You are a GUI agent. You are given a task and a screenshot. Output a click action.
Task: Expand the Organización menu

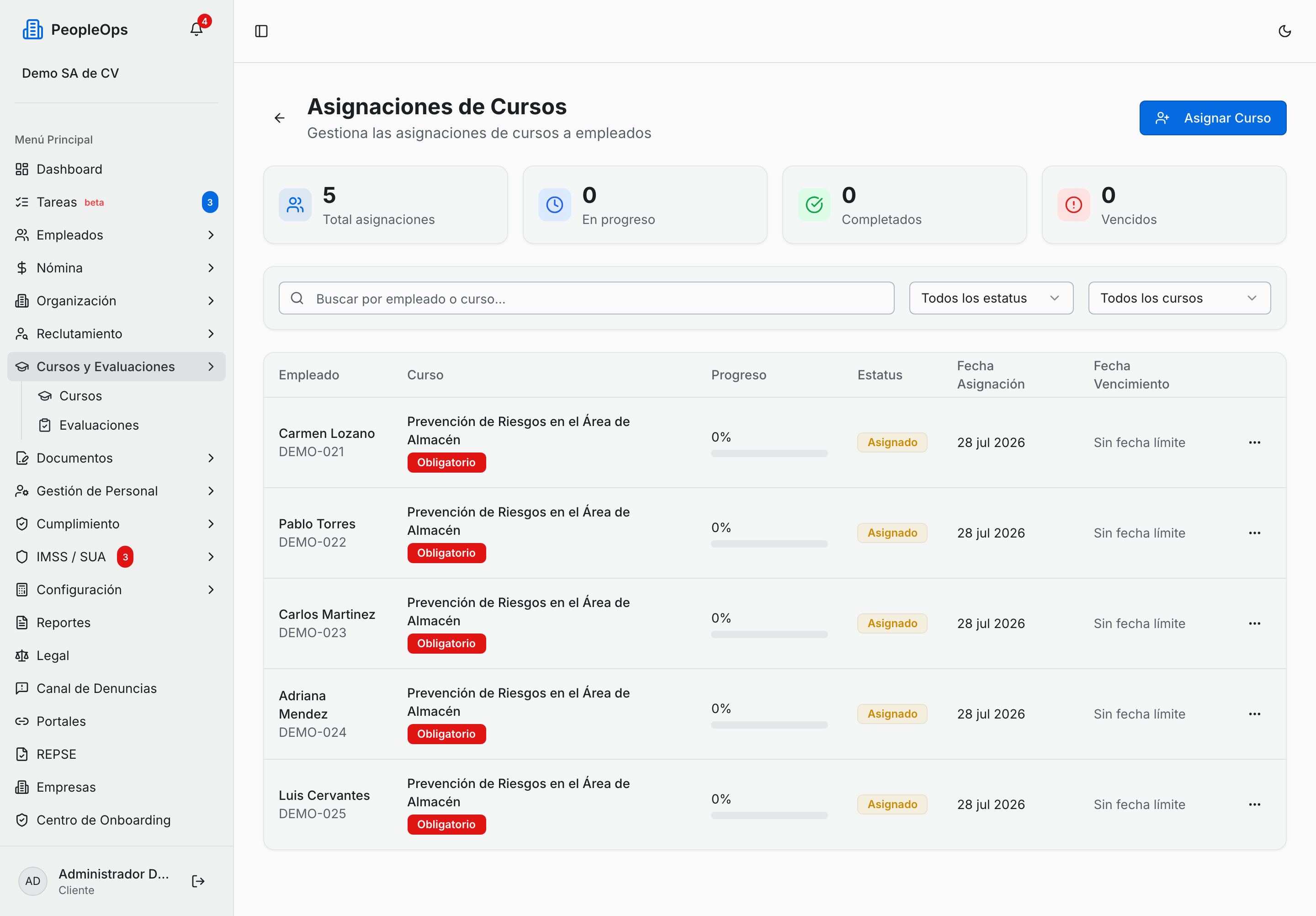click(117, 301)
